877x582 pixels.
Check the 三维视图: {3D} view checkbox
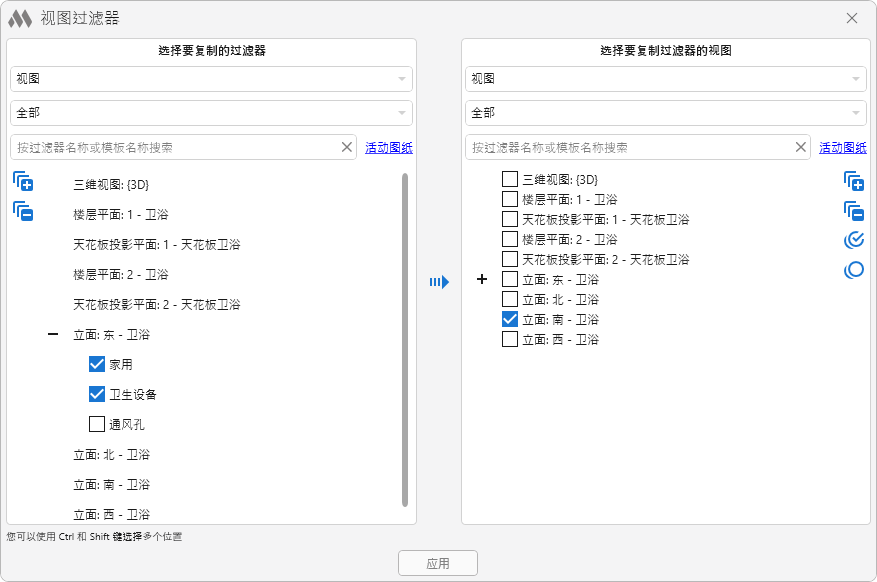pos(510,179)
